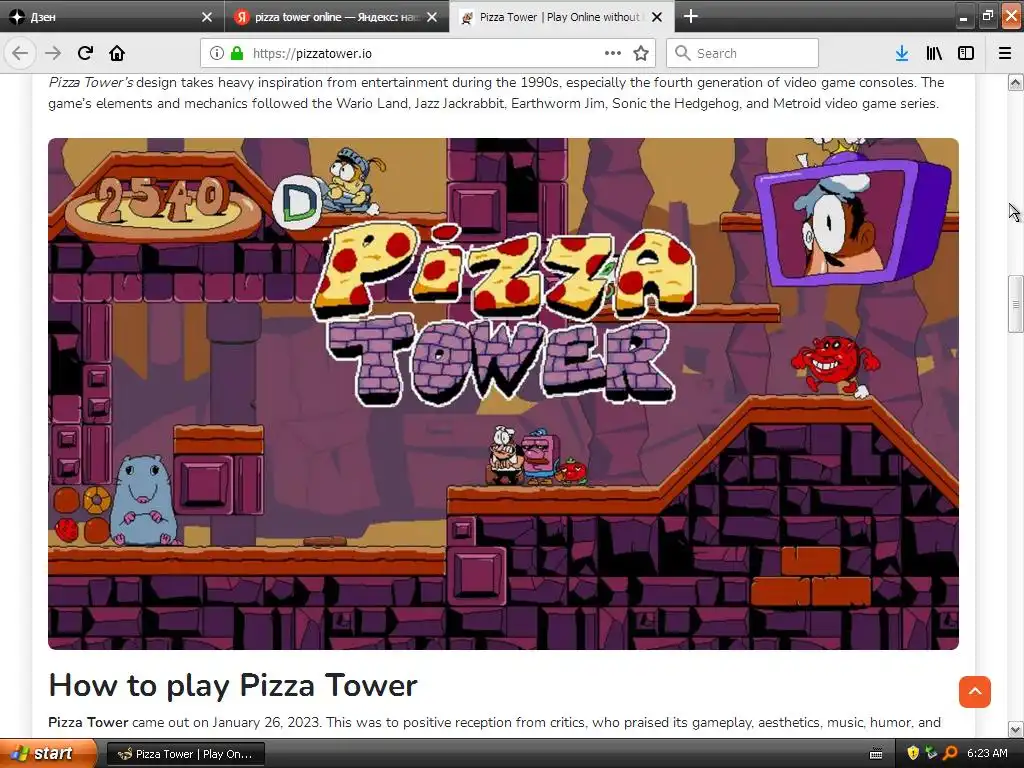
Task: Open the on-screen keyboard tray icon
Action: (x=876, y=754)
